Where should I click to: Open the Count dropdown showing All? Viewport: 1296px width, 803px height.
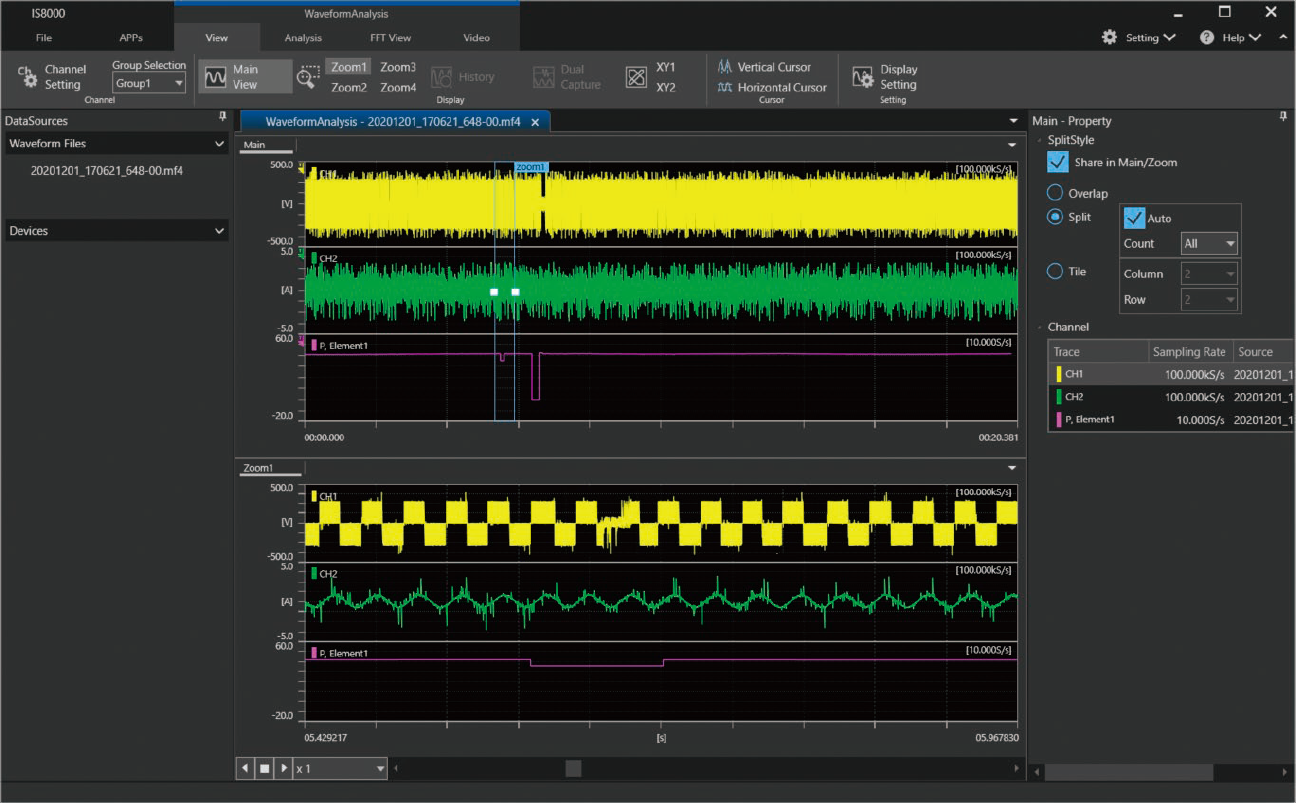[x=1208, y=243]
